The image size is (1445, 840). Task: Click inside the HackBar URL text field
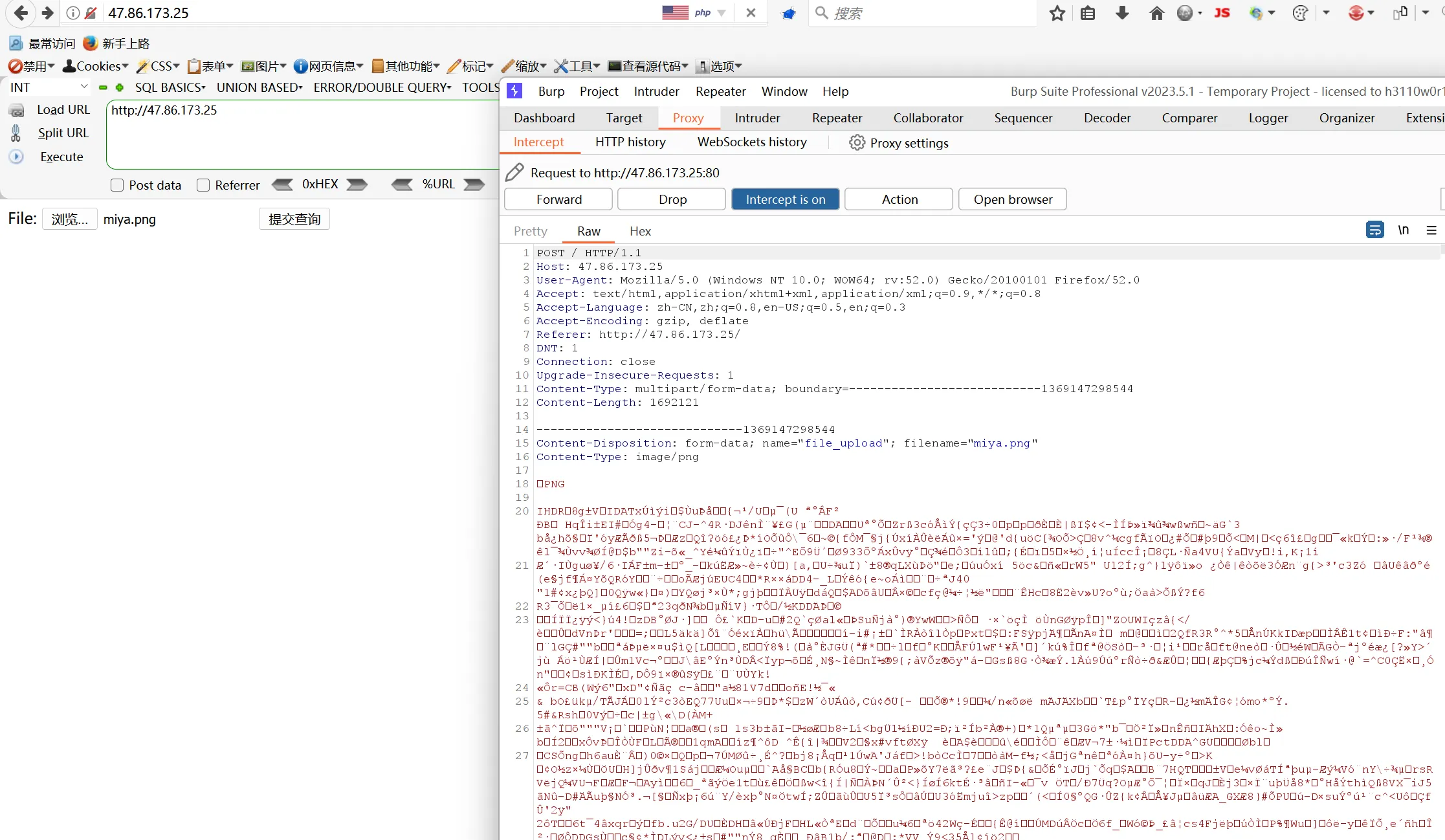(301, 135)
